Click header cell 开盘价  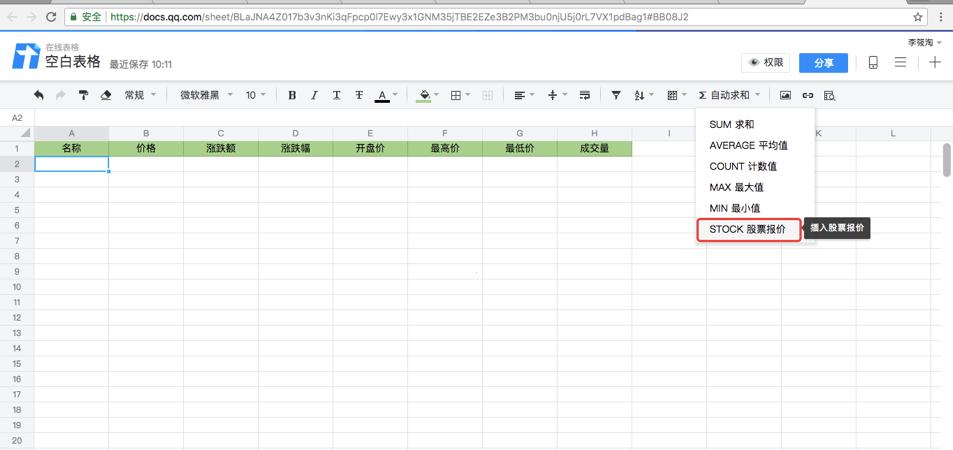point(370,148)
